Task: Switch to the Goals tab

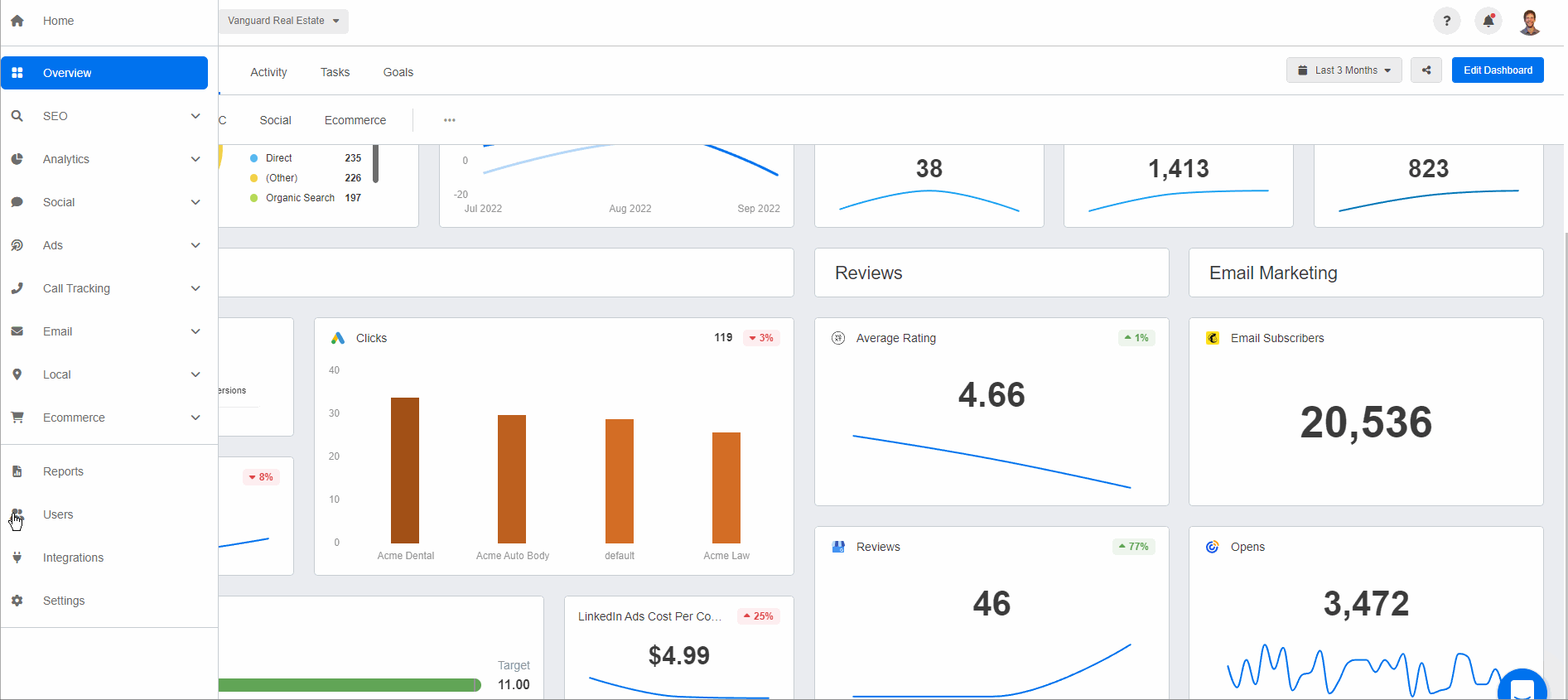Action: click(398, 72)
